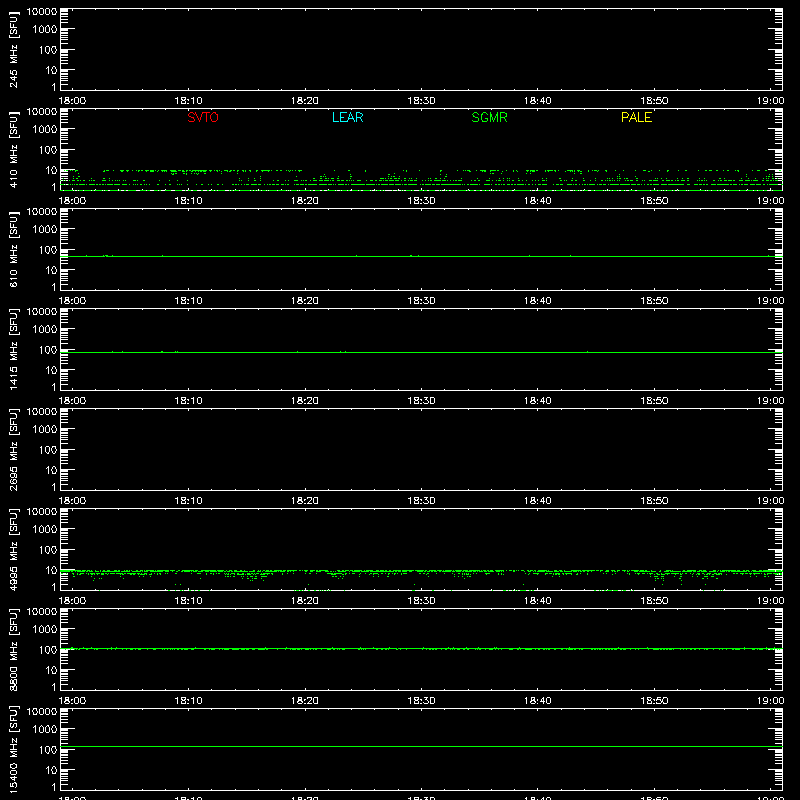Image resolution: width=800 pixels, height=800 pixels.
Task: Click 18:50 tick under the 2695 MHz panel
Action: [x=654, y=501]
